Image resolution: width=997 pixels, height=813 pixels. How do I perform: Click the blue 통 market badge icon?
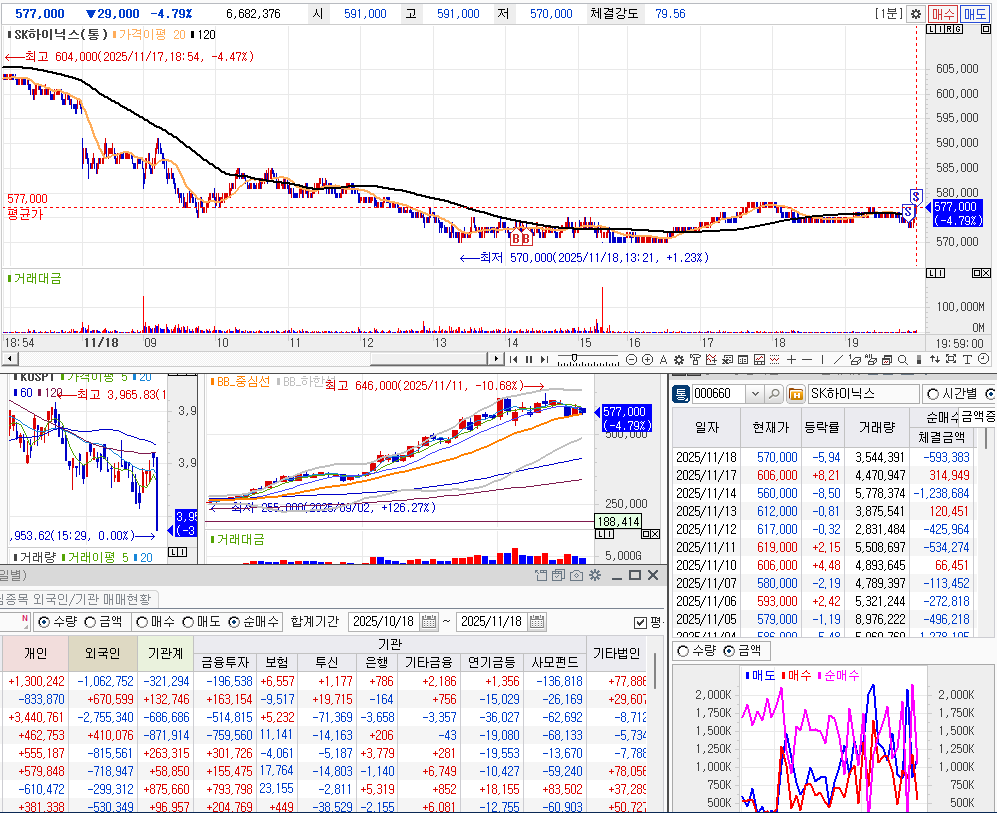click(681, 394)
